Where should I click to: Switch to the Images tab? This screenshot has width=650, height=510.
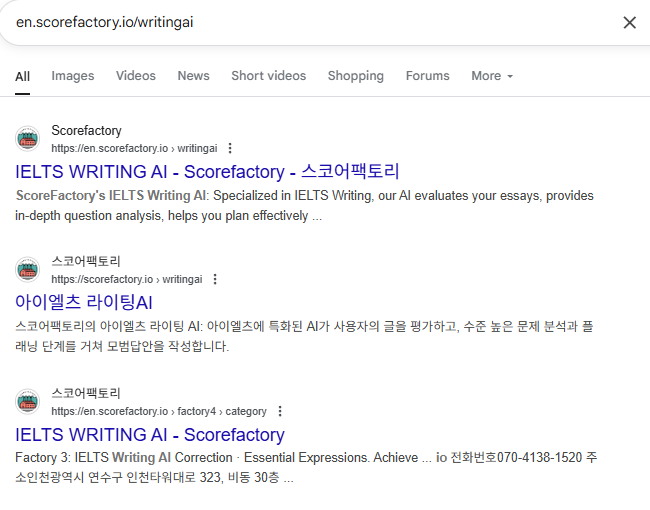click(73, 76)
